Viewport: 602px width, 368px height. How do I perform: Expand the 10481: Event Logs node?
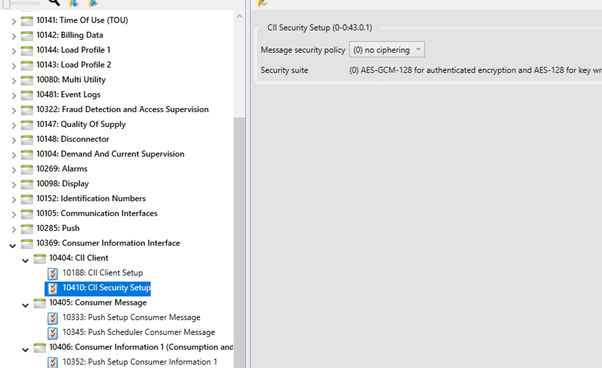14,96
